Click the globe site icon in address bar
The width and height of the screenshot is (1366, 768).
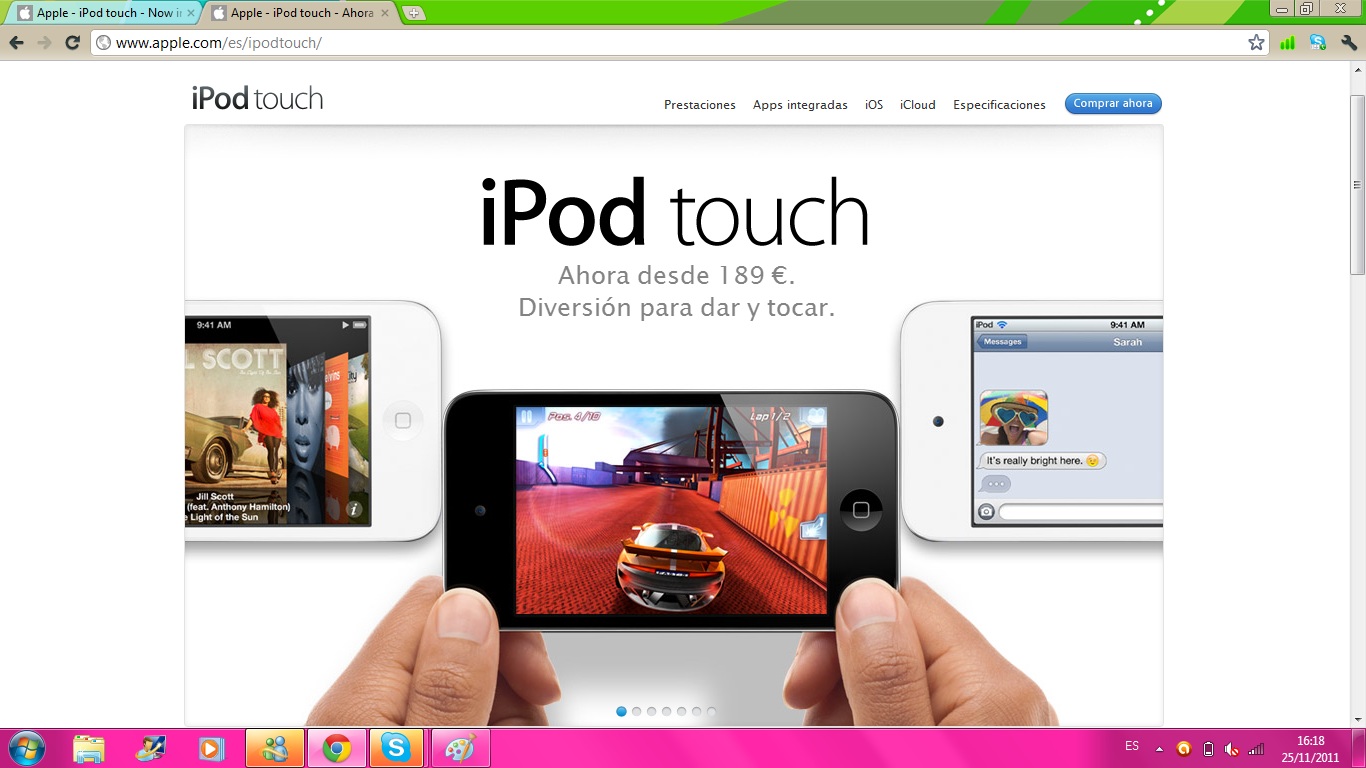pos(102,43)
